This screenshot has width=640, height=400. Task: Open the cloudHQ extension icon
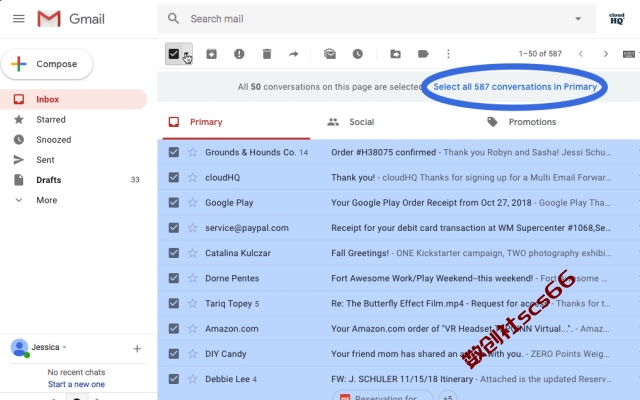(617, 19)
